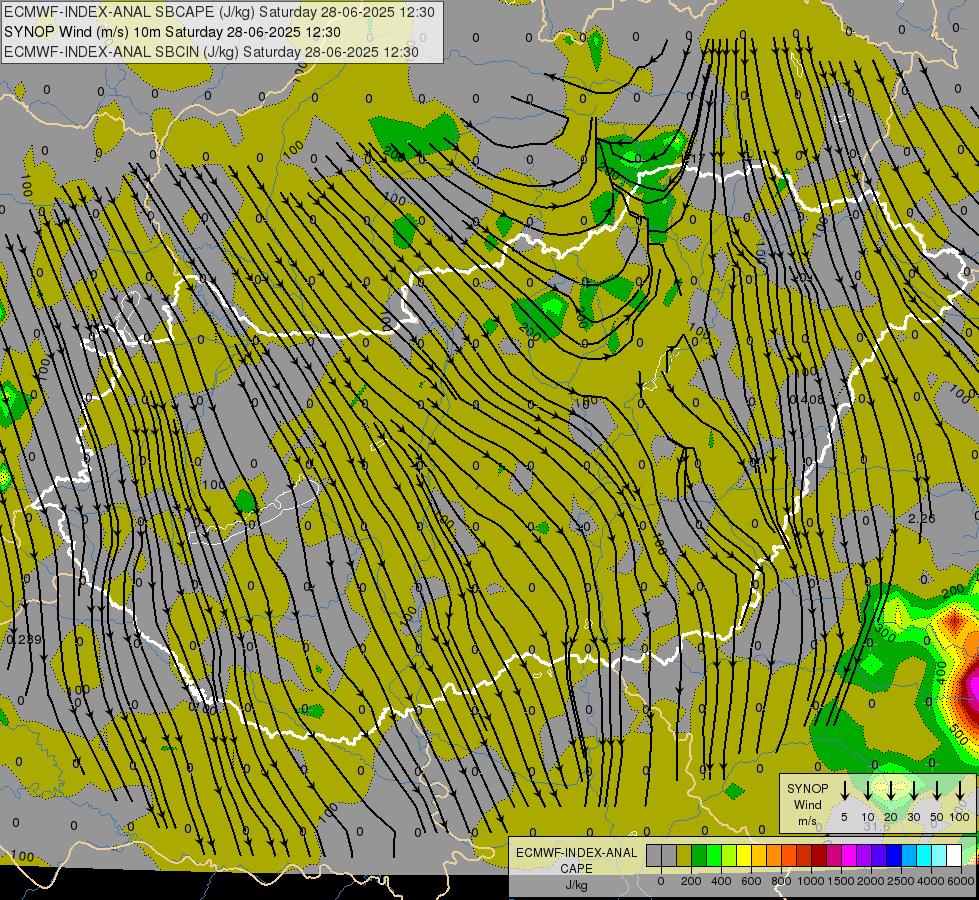
Task: Click the m/s unit in wind legend
Action: (807, 821)
